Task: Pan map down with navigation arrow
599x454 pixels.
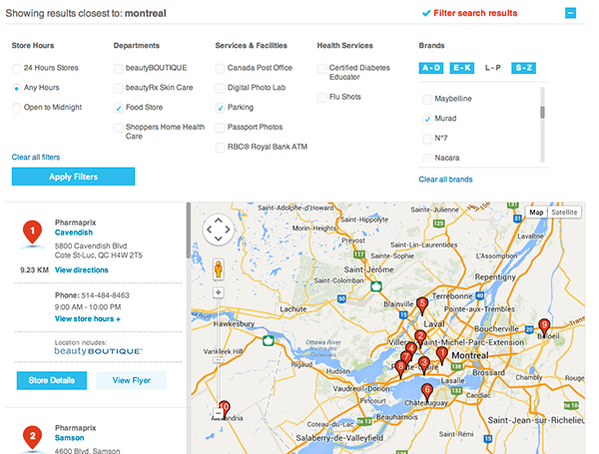Action: [218, 238]
